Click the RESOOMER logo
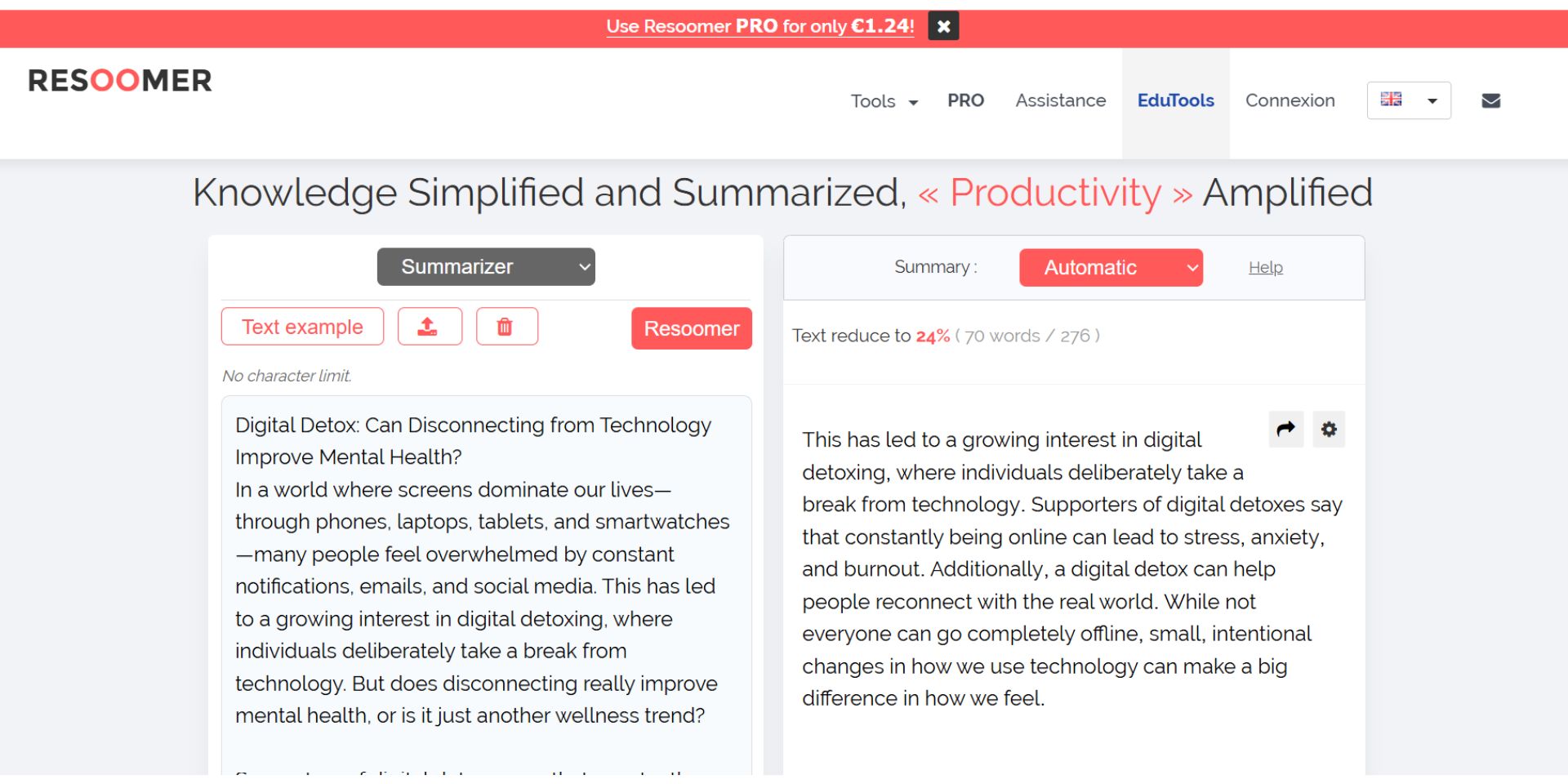The height and width of the screenshot is (784, 1568). point(120,81)
